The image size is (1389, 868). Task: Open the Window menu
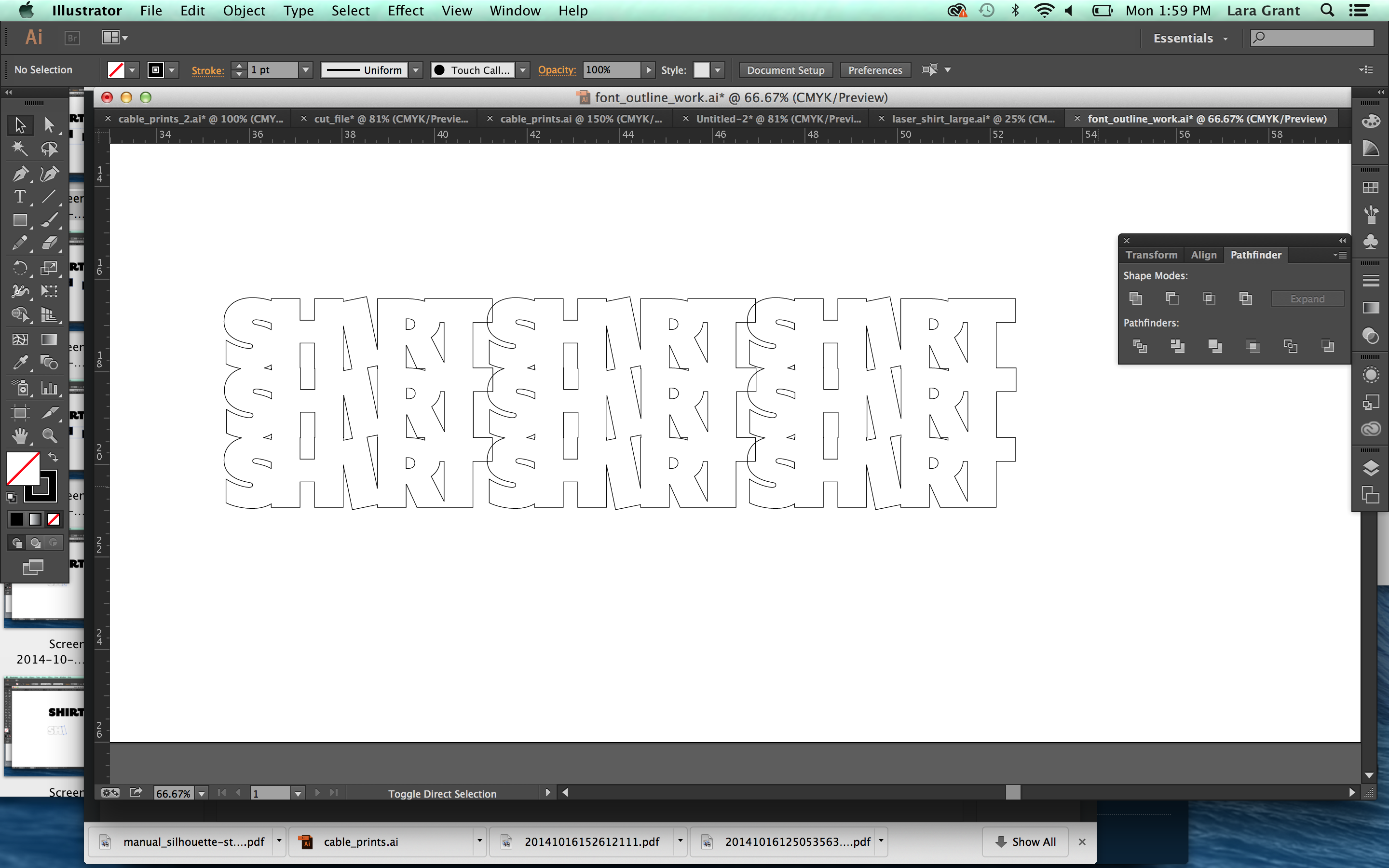[x=515, y=10]
